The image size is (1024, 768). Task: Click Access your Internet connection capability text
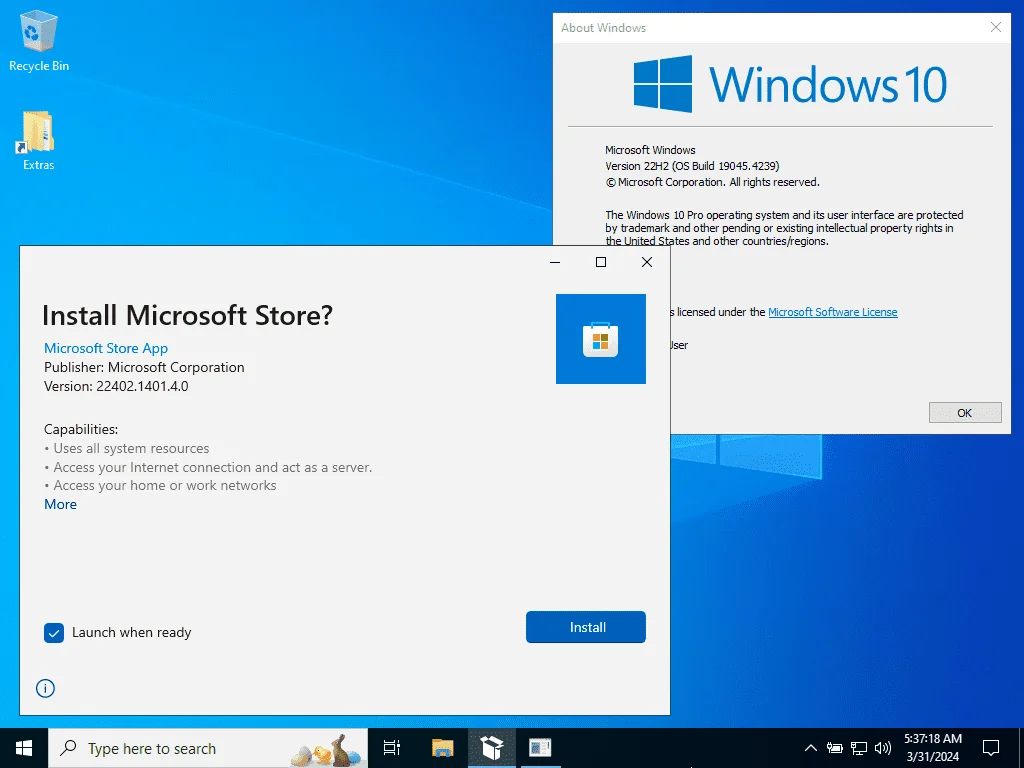[213, 468]
